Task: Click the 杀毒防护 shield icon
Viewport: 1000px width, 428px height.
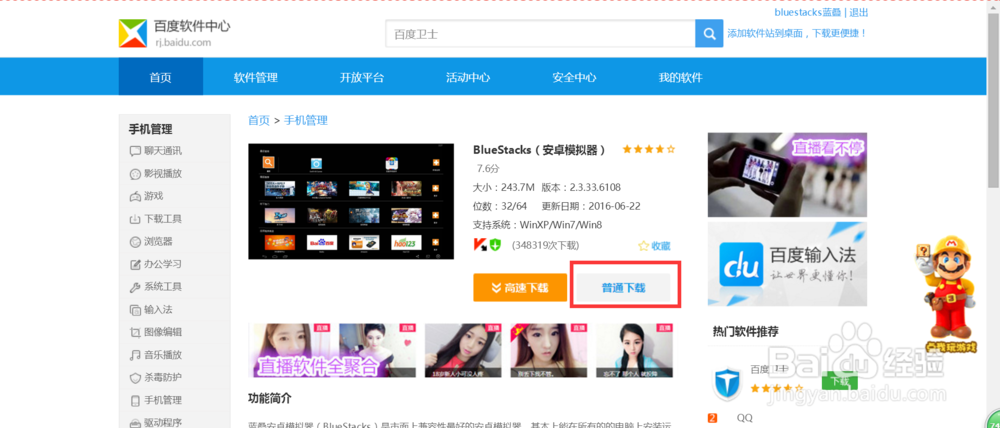Action: (135, 378)
